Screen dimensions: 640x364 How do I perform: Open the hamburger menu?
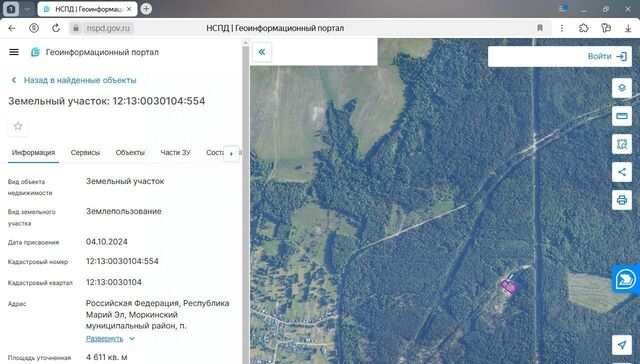[14, 52]
